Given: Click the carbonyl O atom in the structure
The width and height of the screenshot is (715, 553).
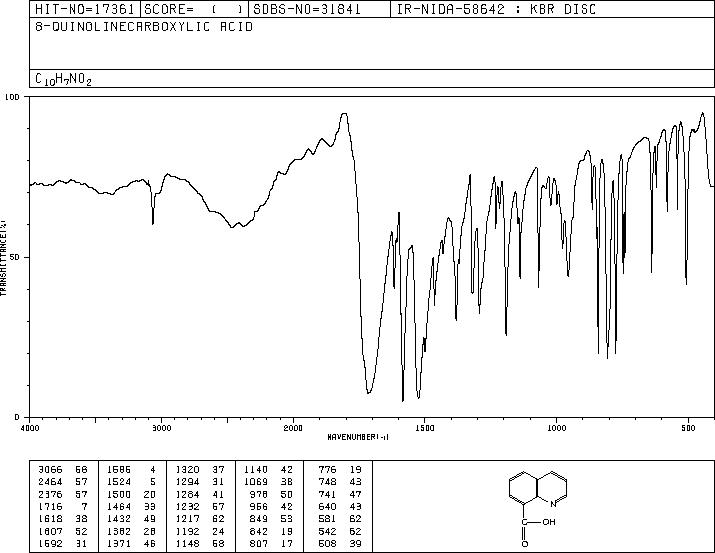Looking at the screenshot, I should (525, 544).
